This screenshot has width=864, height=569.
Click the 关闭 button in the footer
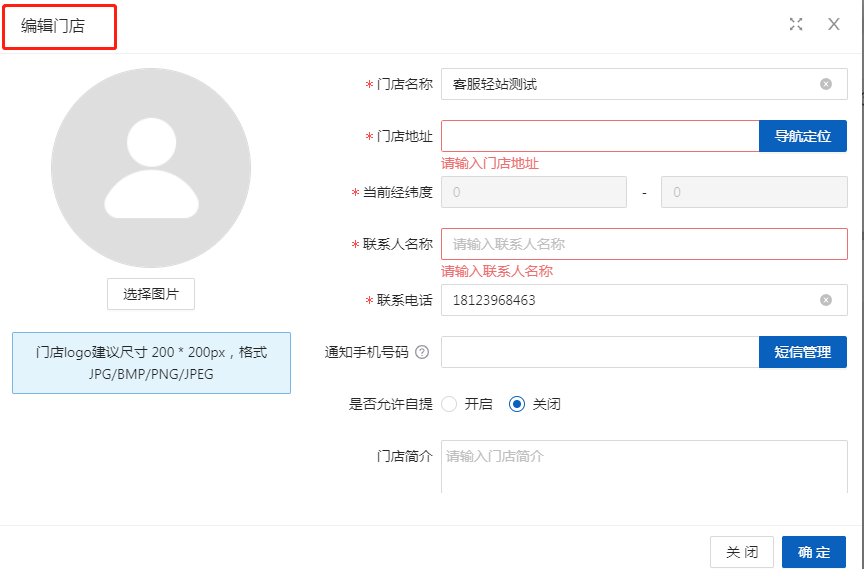(742, 552)
